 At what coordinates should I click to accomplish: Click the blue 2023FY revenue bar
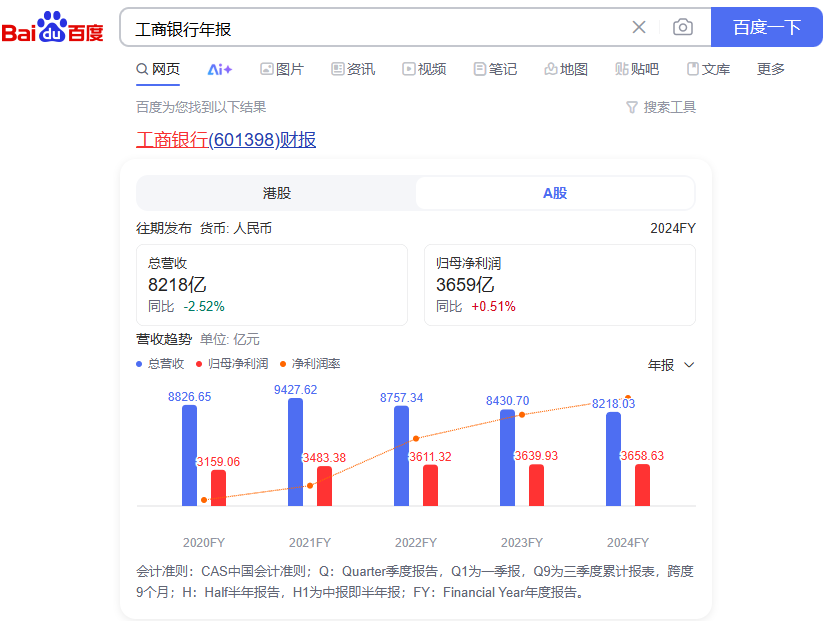pyautogui.click(x=507, y=458)
